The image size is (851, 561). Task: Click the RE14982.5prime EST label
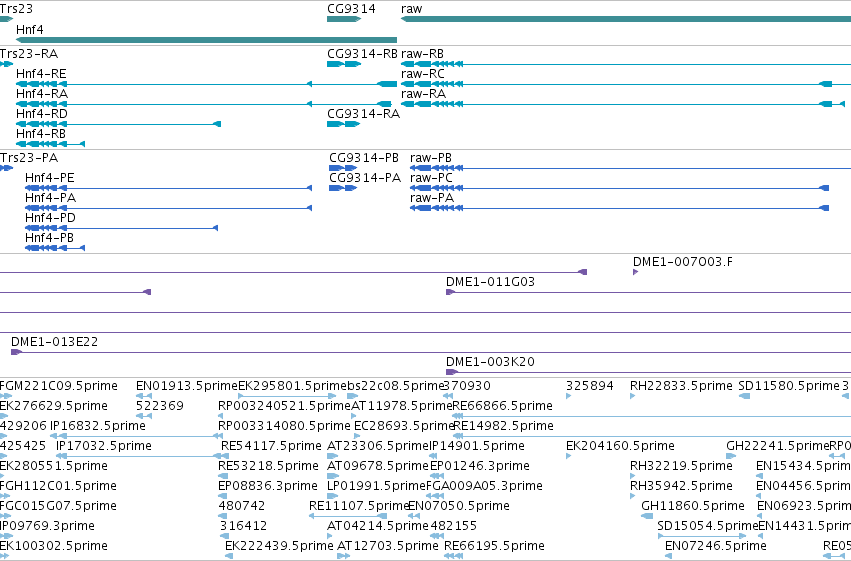503,426
